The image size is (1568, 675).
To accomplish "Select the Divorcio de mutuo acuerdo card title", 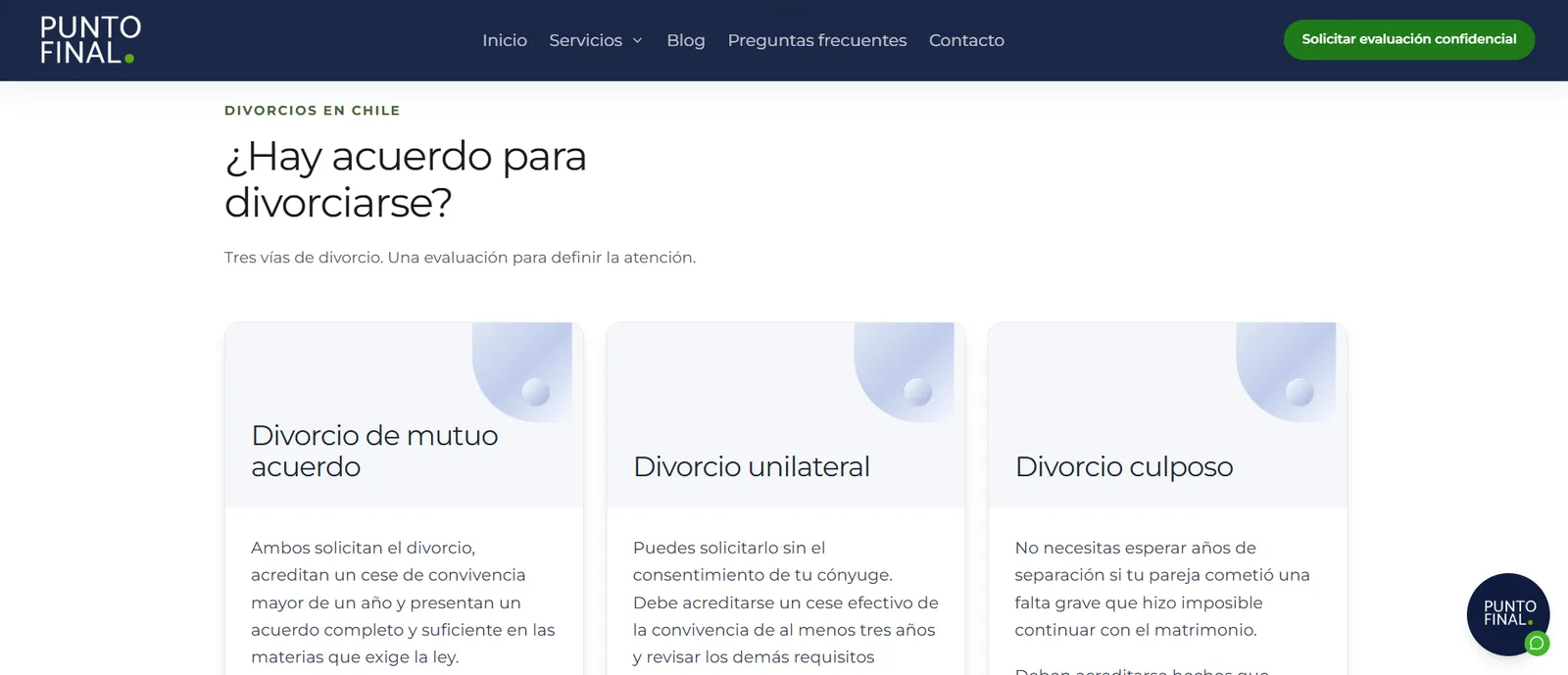I will (x=374, y=451).
